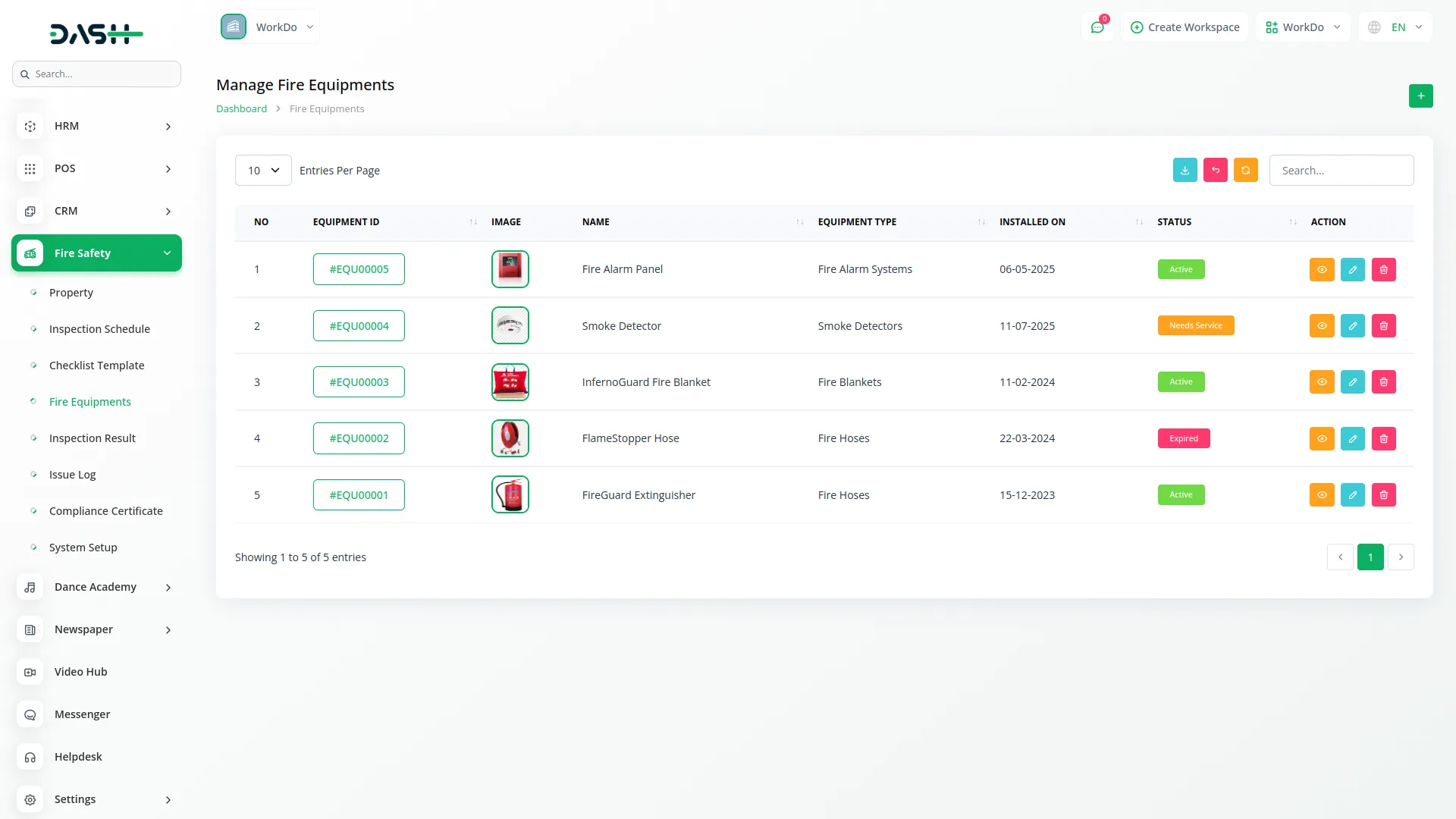Open the entries per page dropdown

pyautogui.click(x=263, y=171)
